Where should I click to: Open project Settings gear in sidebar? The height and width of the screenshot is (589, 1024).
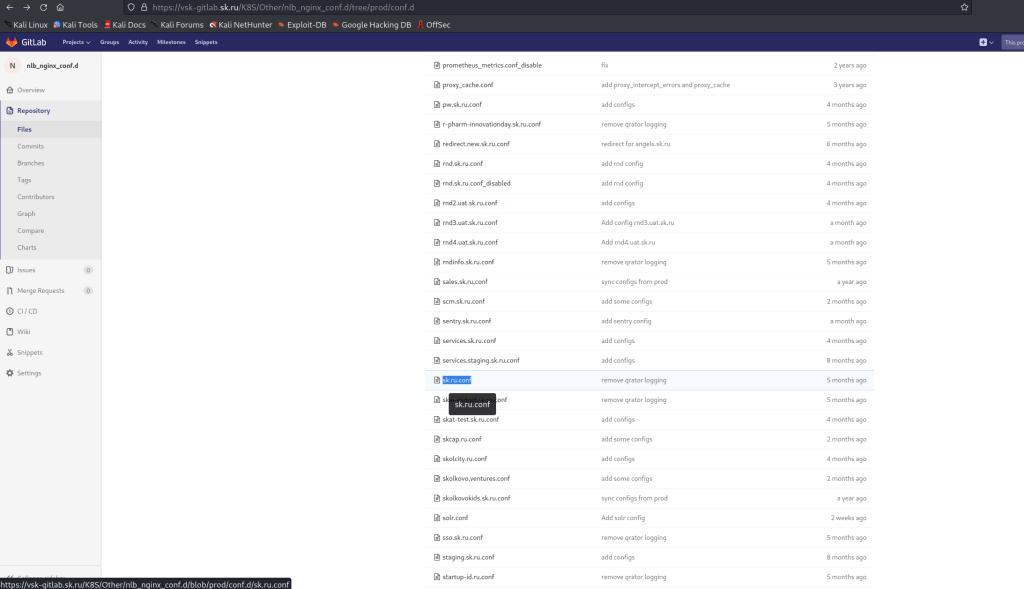pyautogui.click(x=29, y=373)
